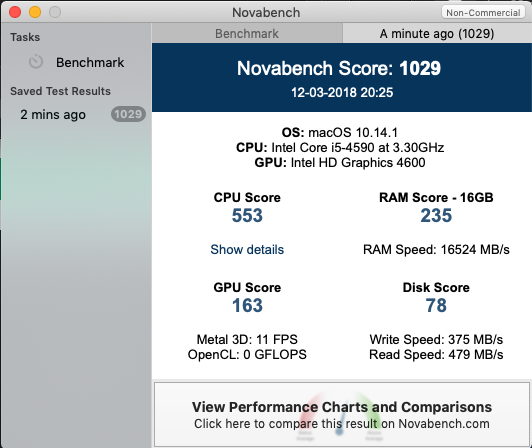Click the CPU: Intel Core i5-4590 line
532x448 pixels.
pos(340,148)
